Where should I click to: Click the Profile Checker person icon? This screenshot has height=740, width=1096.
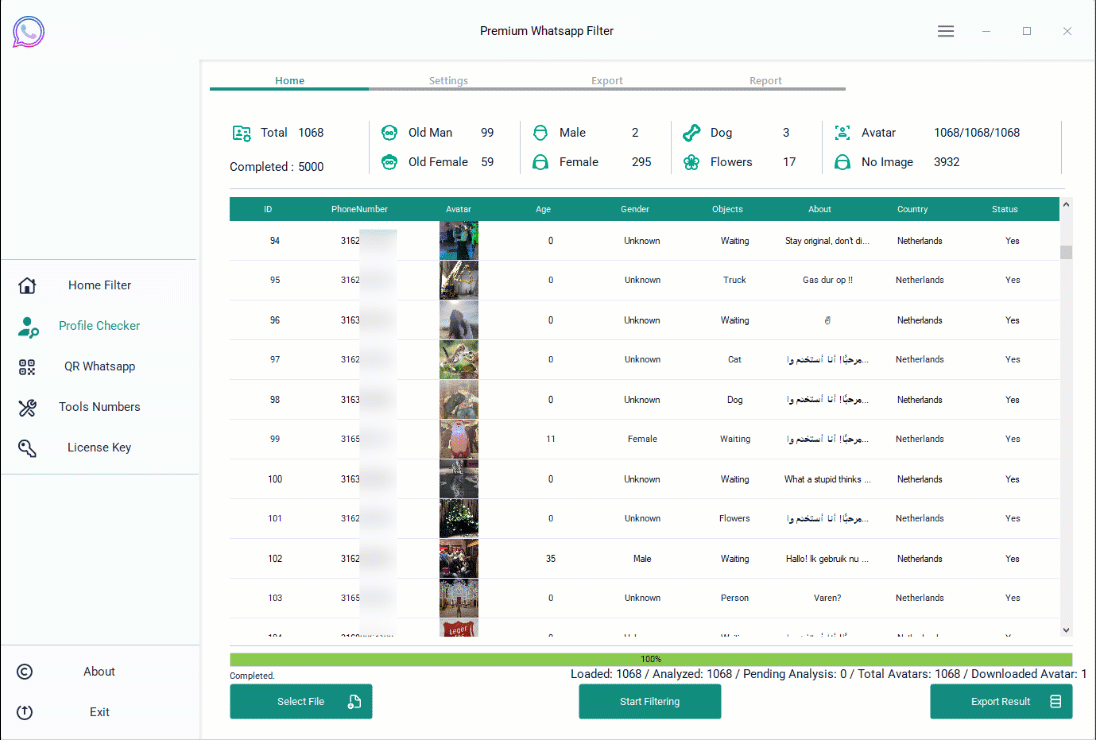coord(28,326)
